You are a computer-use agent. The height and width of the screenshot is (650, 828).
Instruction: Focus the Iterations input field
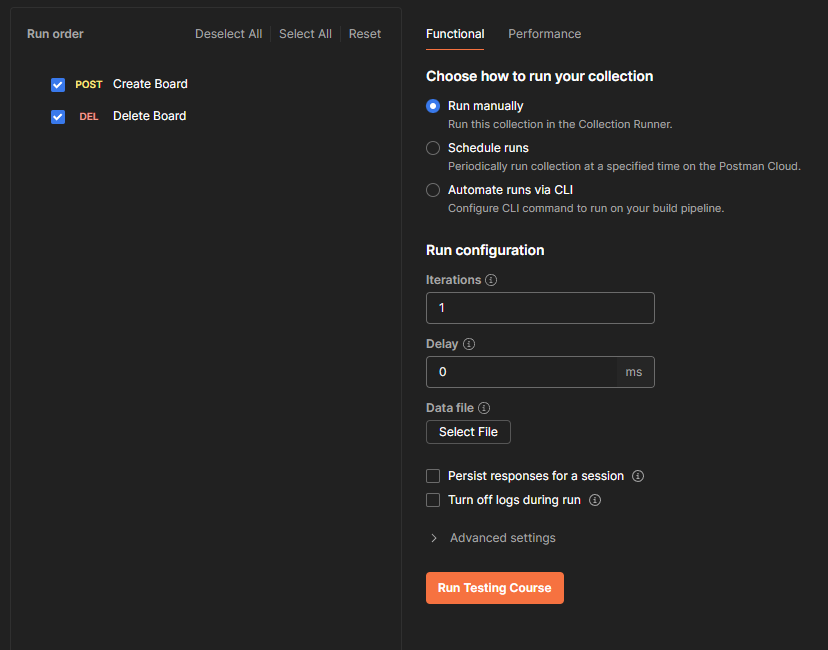coord(540,308)
